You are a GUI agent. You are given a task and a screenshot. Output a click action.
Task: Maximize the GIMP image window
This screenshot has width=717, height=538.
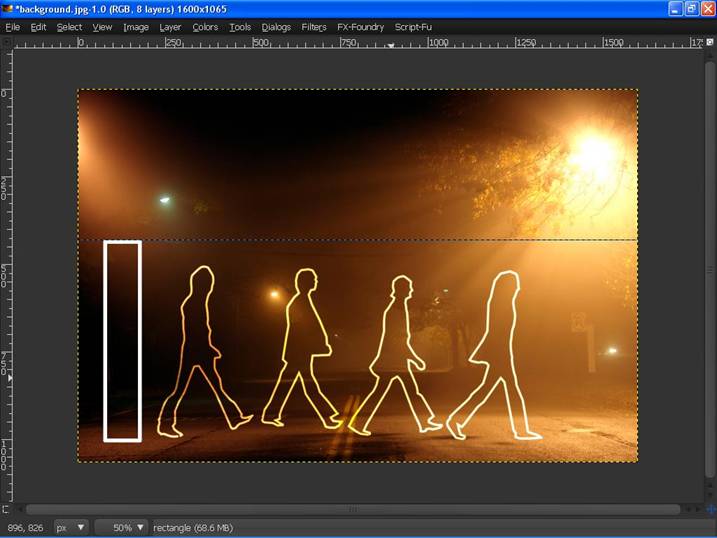692,9
